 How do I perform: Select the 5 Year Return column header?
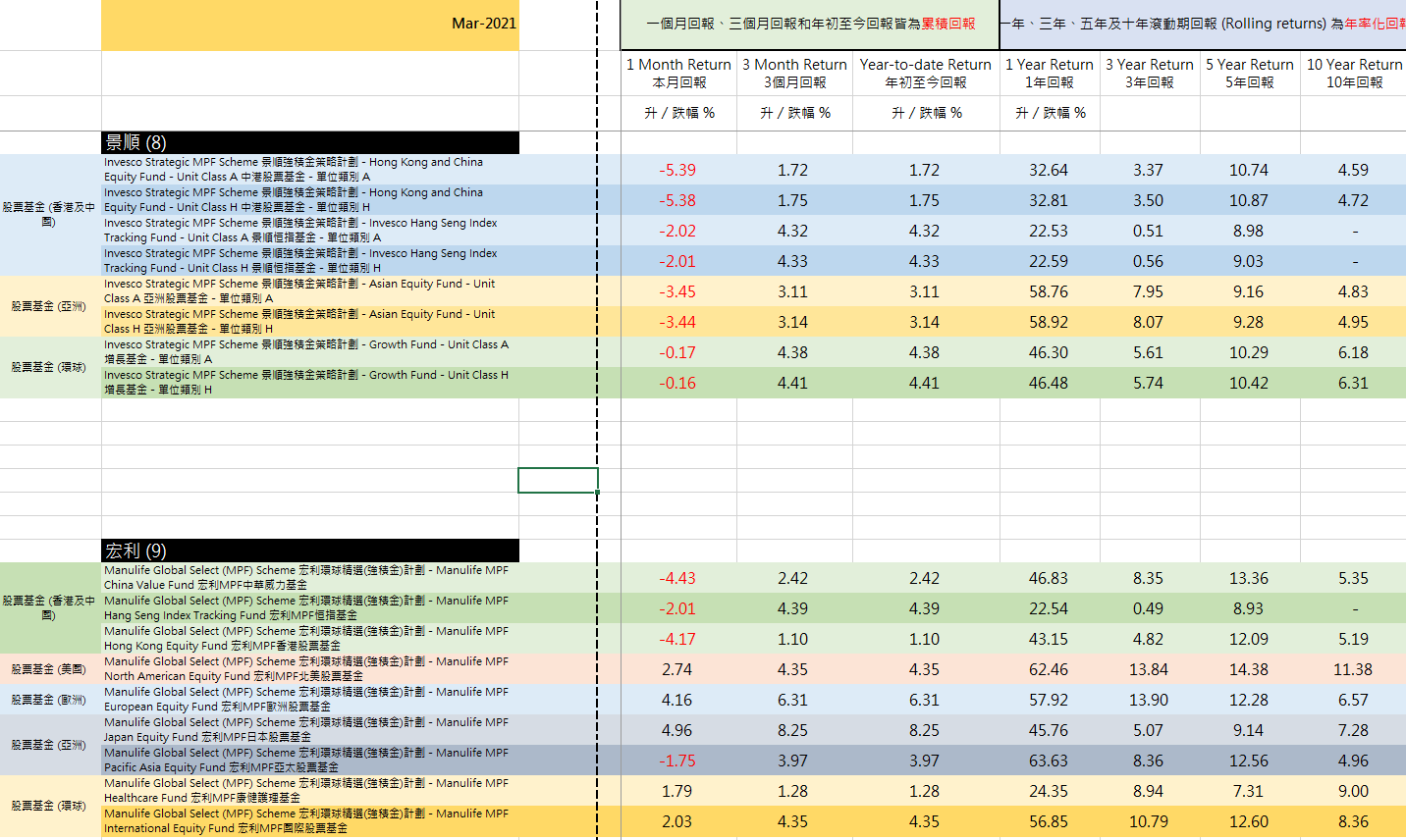(1250, 74)
